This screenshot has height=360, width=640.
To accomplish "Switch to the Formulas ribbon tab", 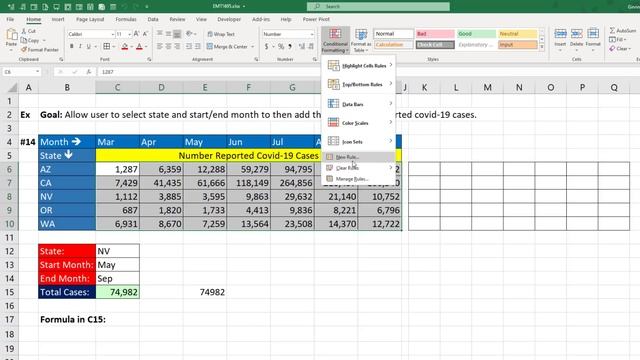I will click(126, 19).
